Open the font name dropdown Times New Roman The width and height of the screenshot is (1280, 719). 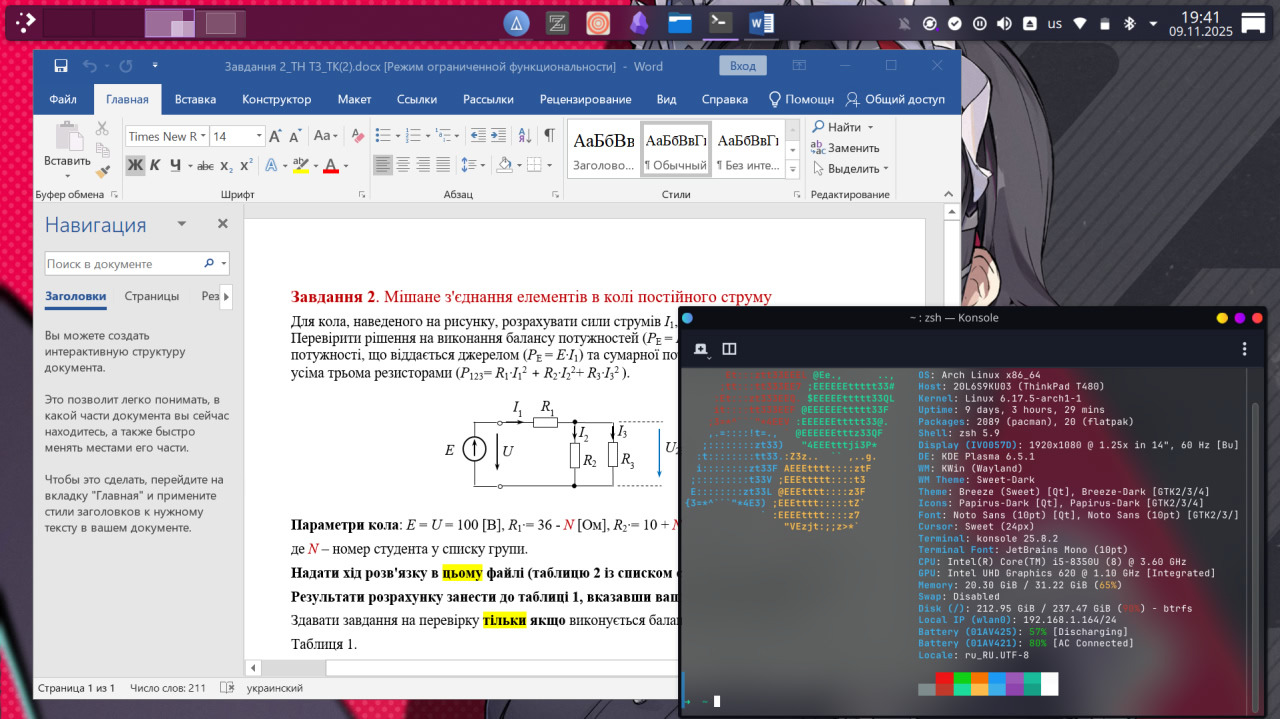pyautogui.click(x=203, y=136)
